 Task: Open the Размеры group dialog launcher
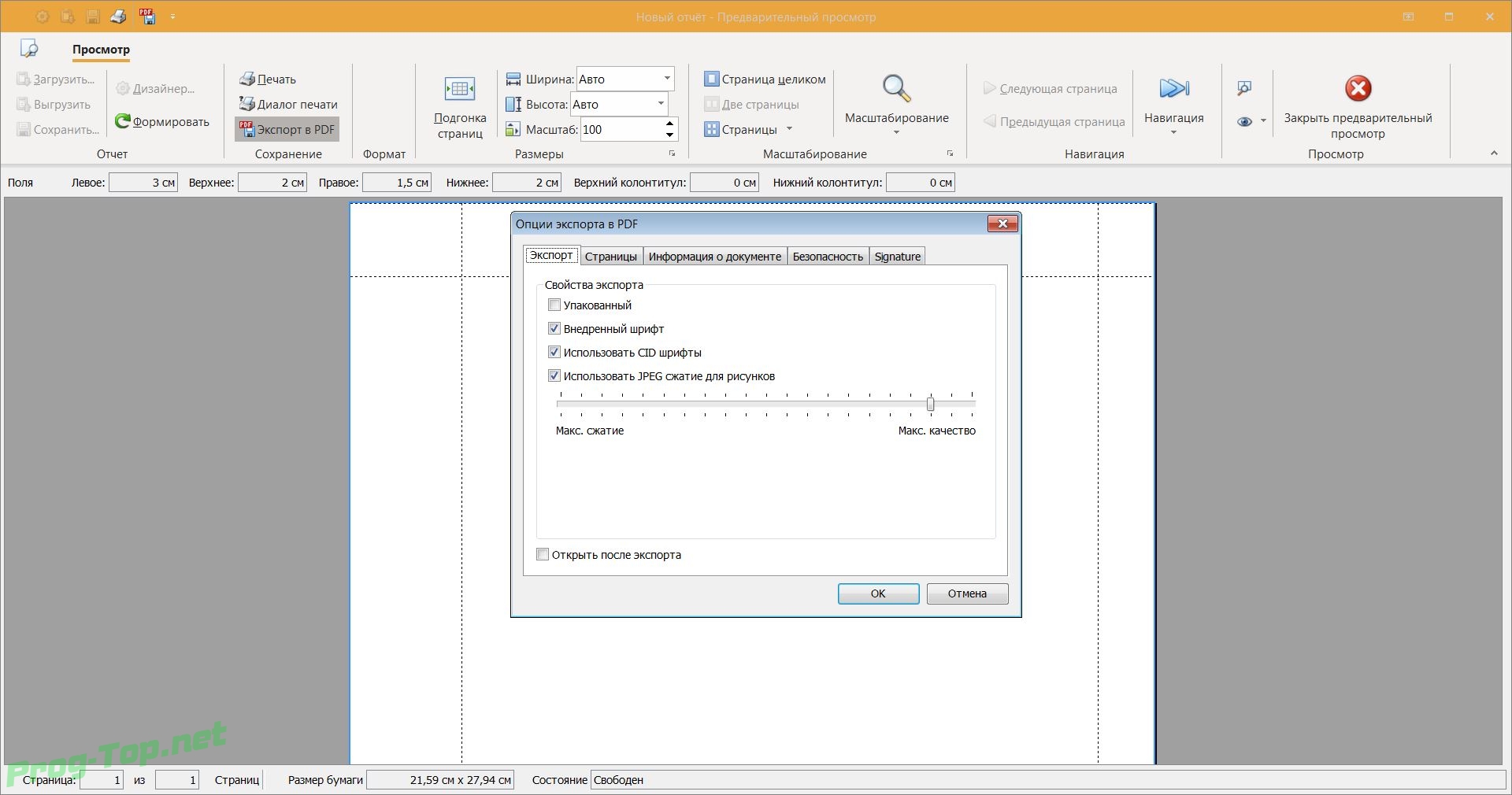click(x=672, y=153)
